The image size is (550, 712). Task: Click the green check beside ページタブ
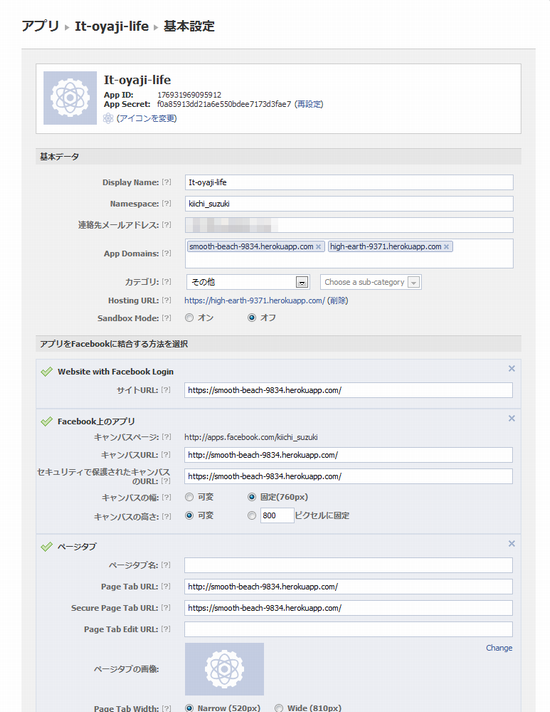47,547
